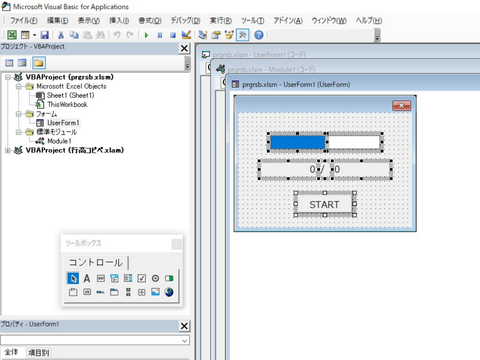The height and width of the screenshot is (360, 480).
Task: Select the OptionButton control in toolbox
Action: tap(155, 278)
